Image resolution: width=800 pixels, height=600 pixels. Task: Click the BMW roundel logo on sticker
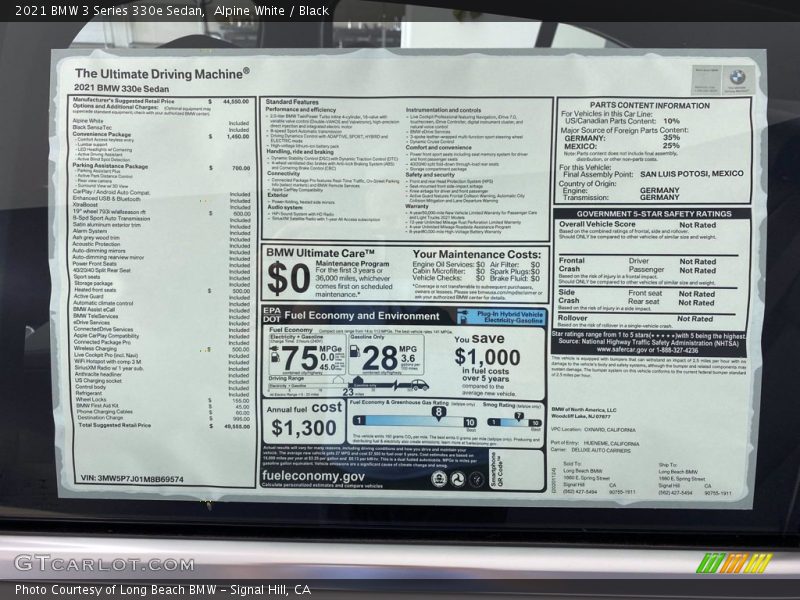[x=737, y=78]
